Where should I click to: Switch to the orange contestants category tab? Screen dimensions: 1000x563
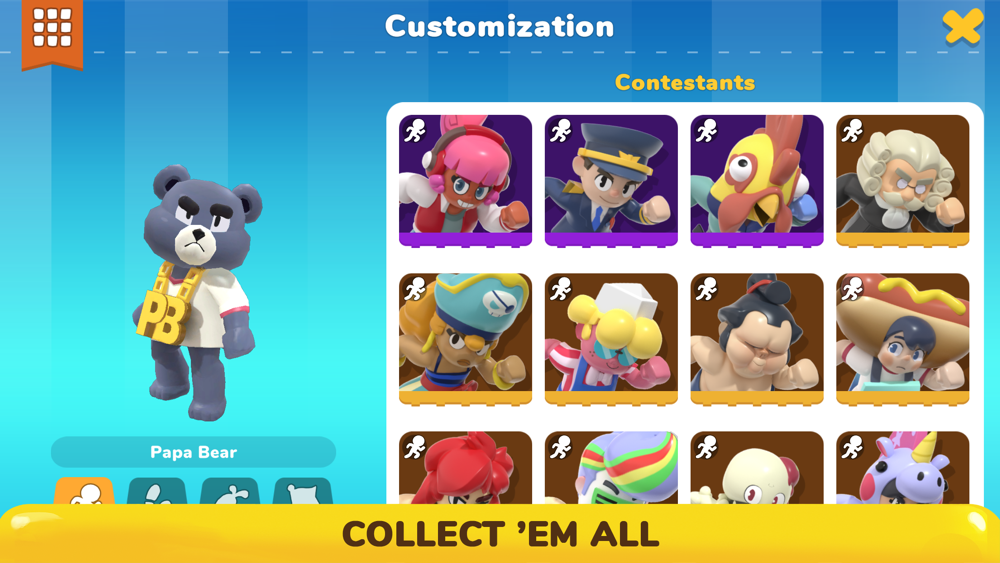(84, 492)
